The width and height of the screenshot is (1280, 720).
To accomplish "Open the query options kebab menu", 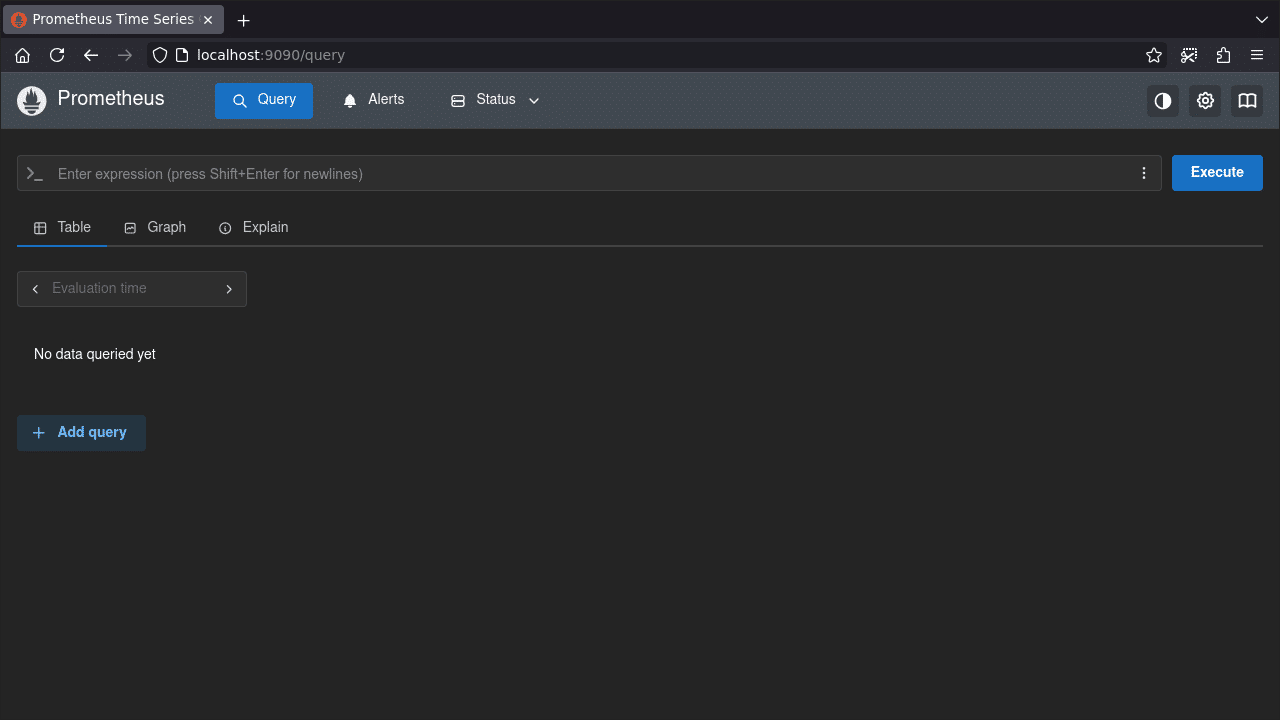I will [x=1144, y=172].
